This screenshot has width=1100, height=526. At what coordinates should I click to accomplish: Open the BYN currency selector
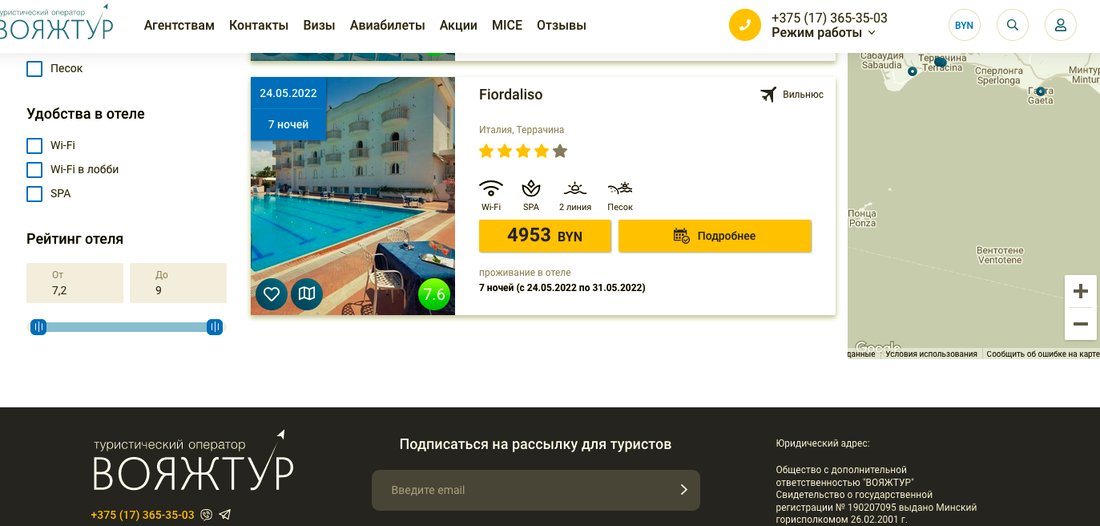(x=964, y=25)
